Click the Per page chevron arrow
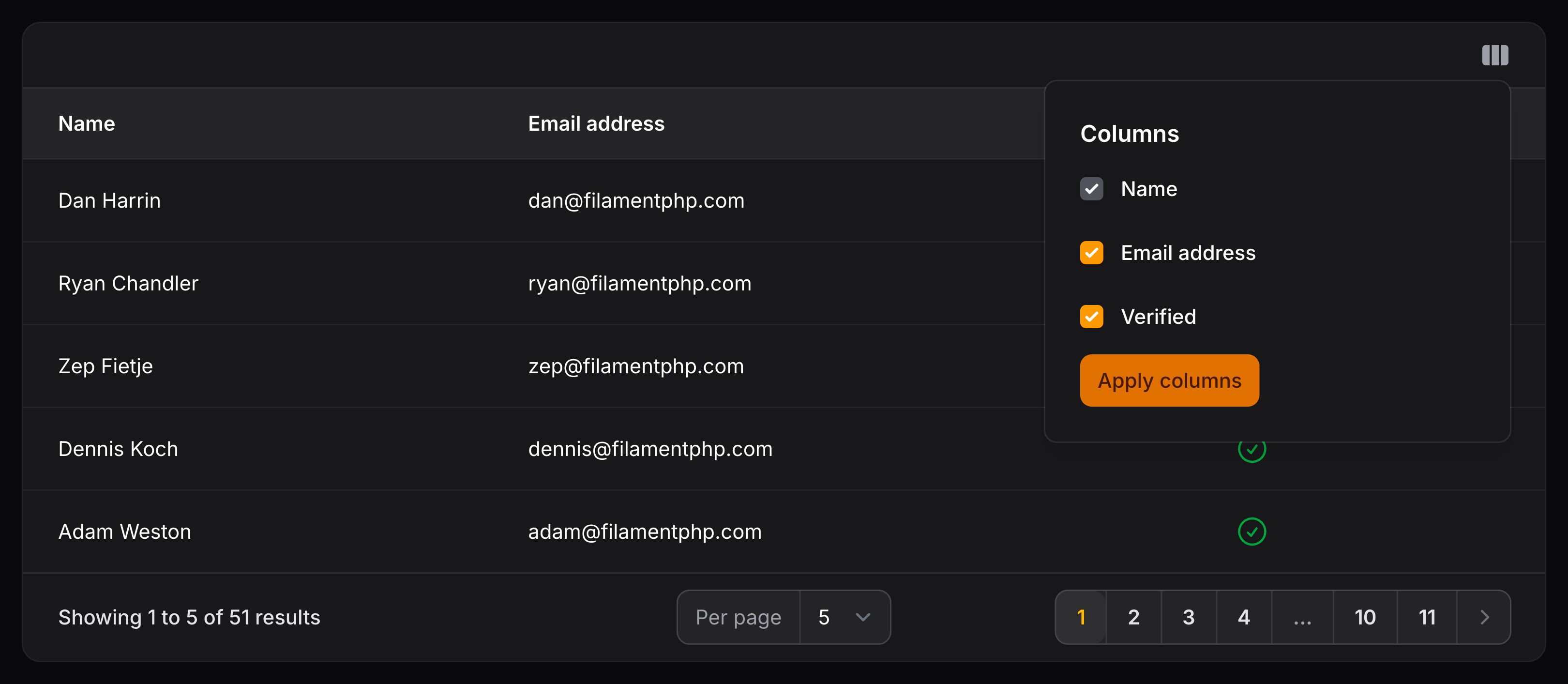Viewport: 1568px width, 684px height. 862,617
